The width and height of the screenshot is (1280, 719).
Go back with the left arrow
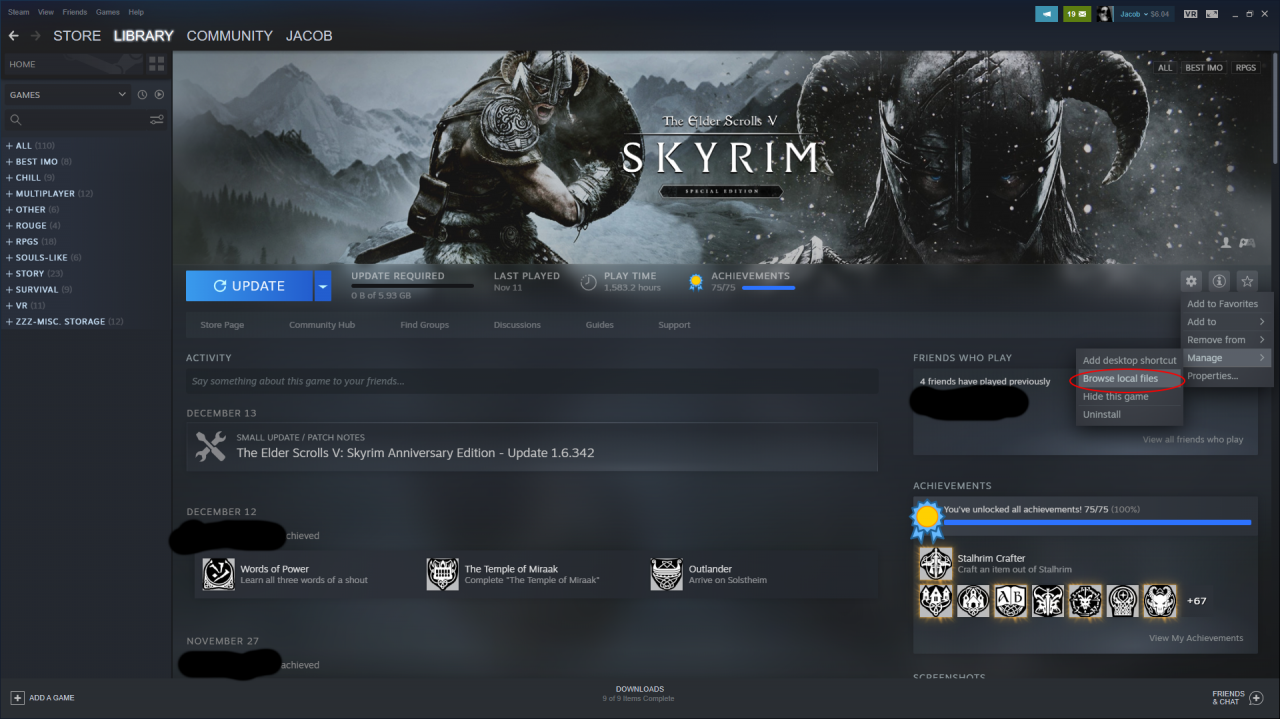[x=14, y=36]
